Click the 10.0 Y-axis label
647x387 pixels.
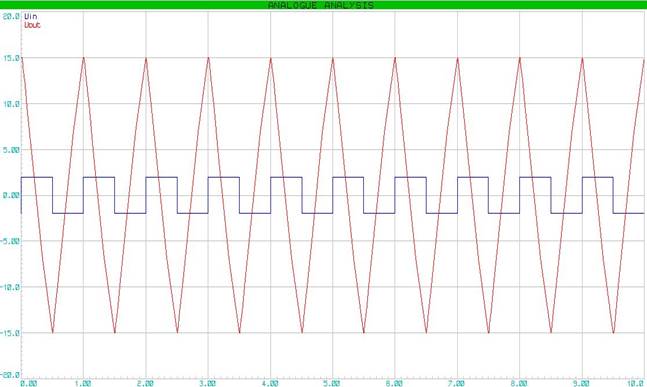tap(11, 104)
